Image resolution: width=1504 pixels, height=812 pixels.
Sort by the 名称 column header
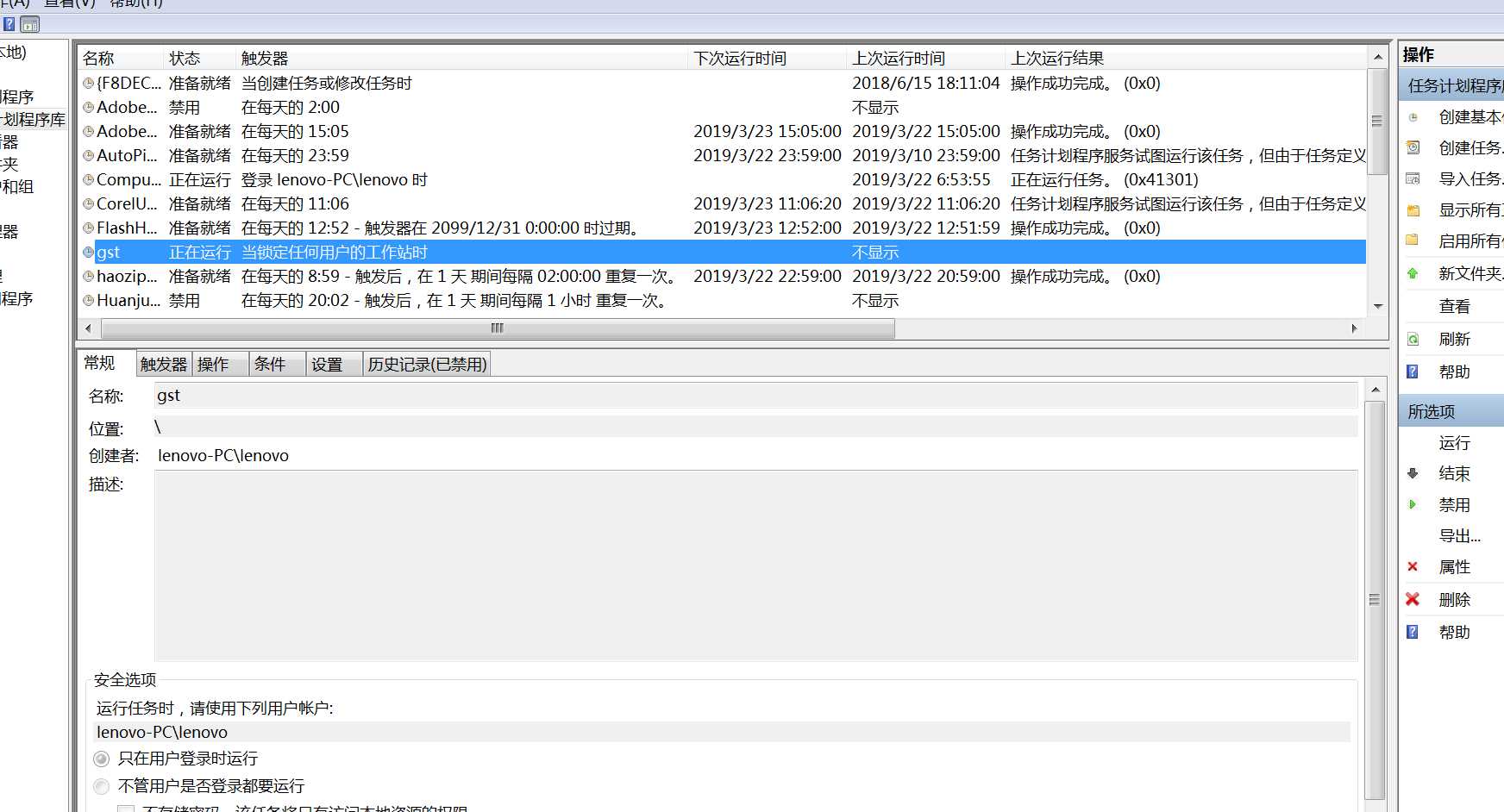(x=120, y=59)
